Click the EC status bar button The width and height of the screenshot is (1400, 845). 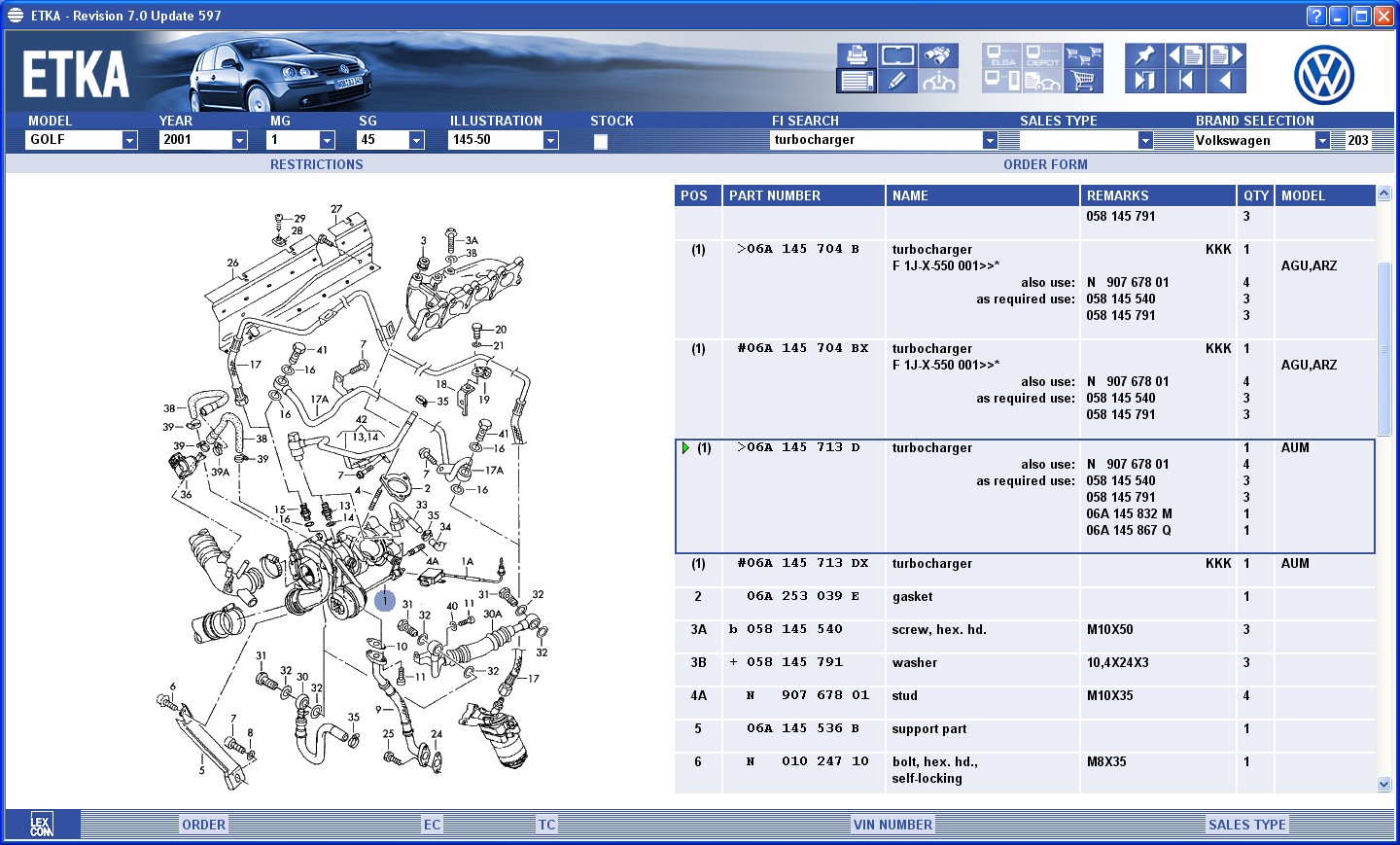click(x=432, y=825)
